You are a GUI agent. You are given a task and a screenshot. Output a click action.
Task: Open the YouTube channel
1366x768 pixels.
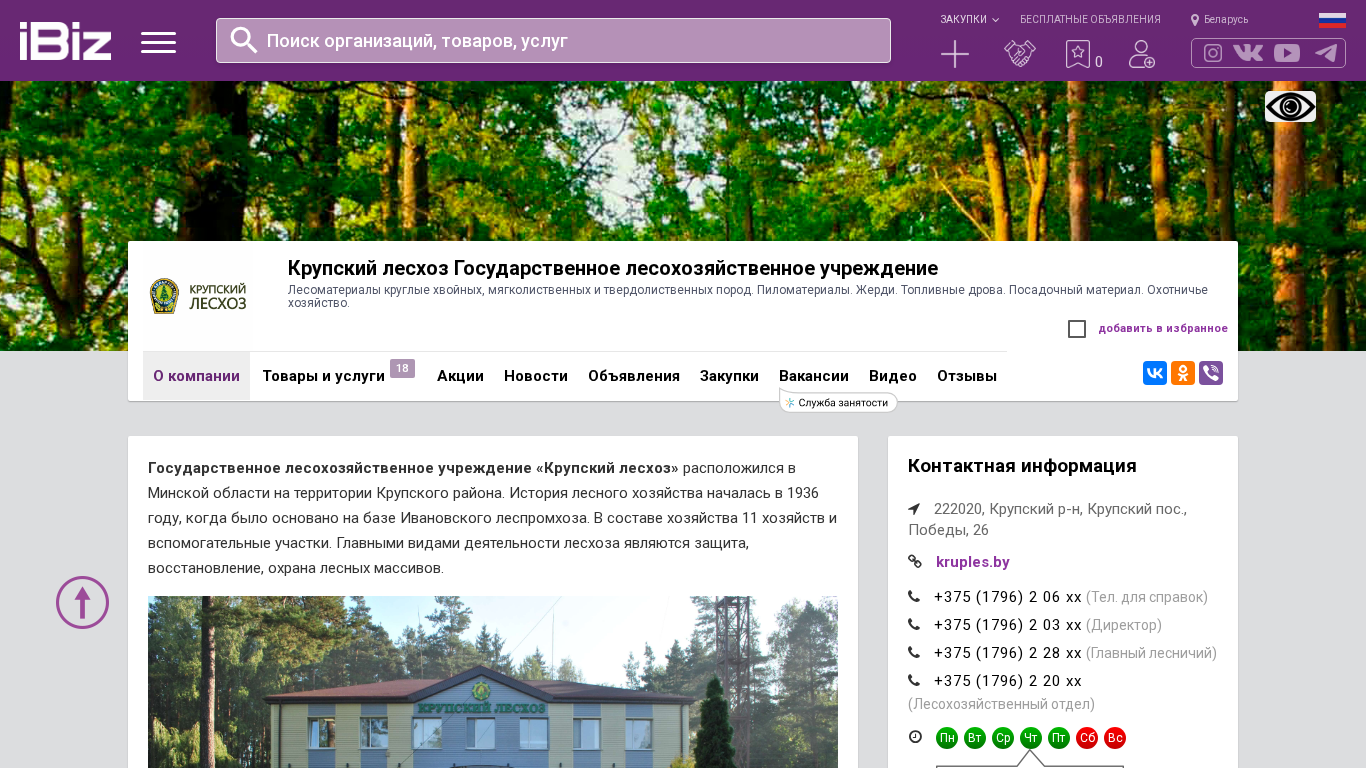1287,53
